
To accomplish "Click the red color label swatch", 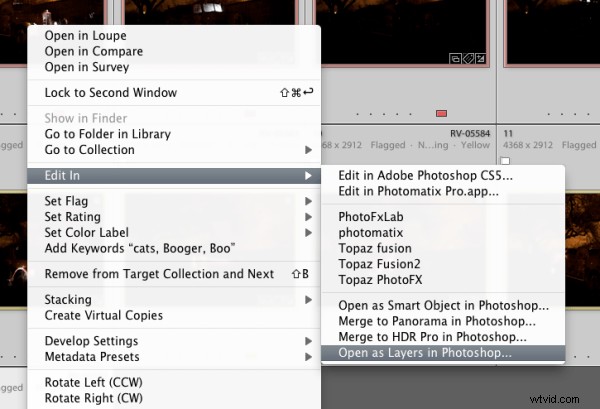I will [441, 113].
